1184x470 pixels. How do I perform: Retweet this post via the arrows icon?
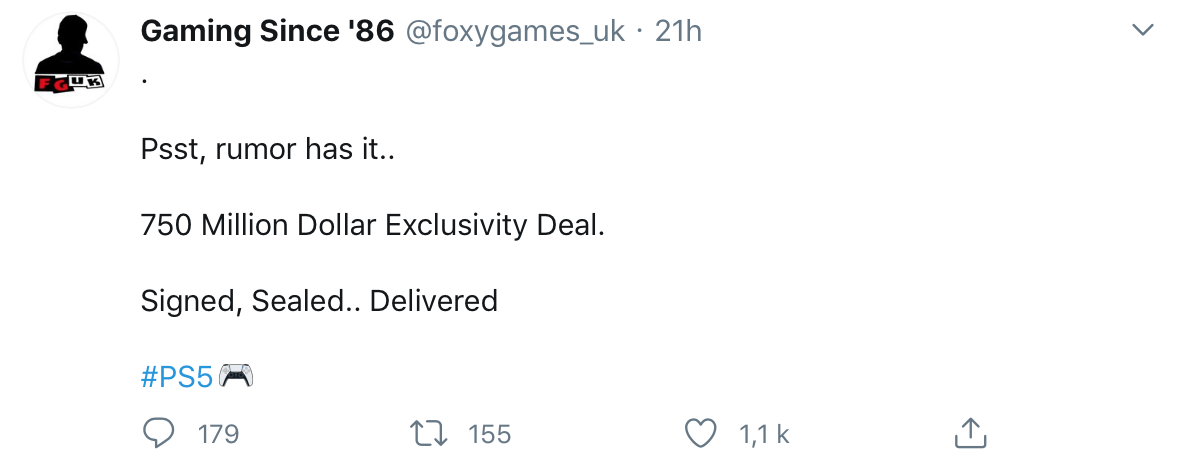click(429, 433)
